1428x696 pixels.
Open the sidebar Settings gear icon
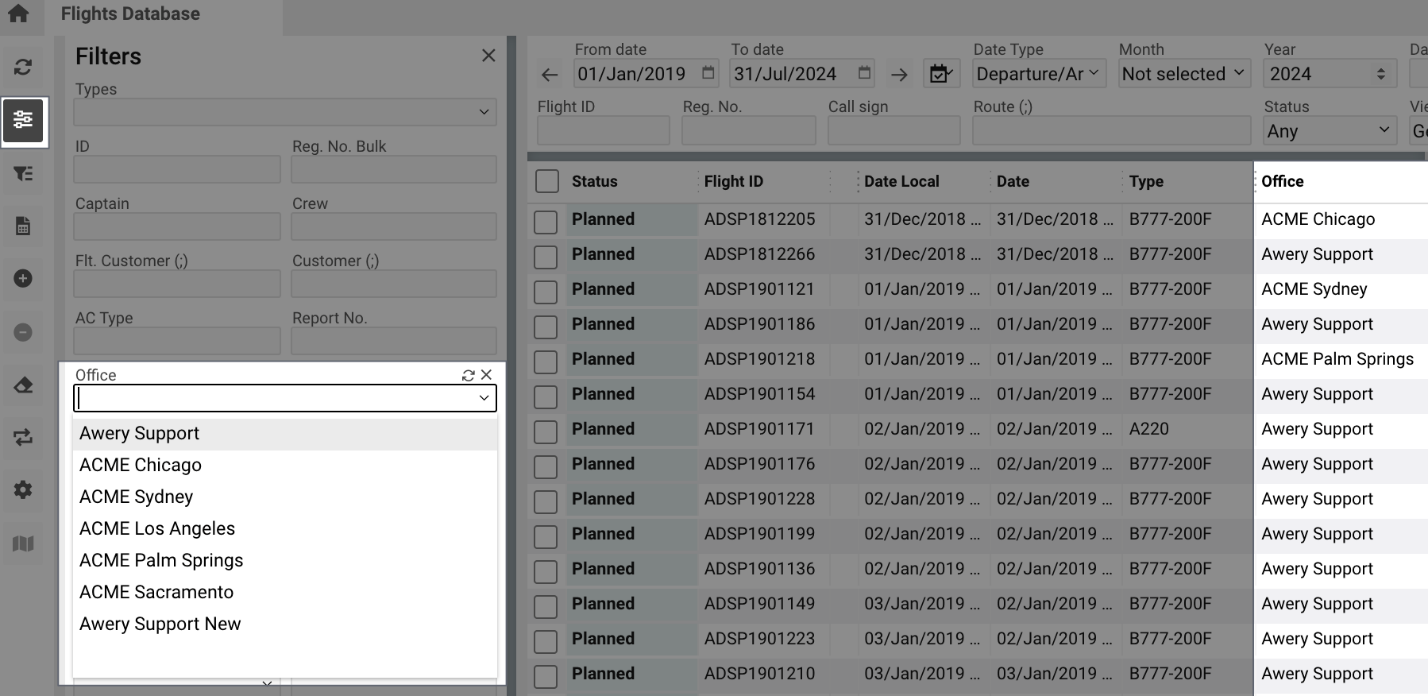(23, 490)
